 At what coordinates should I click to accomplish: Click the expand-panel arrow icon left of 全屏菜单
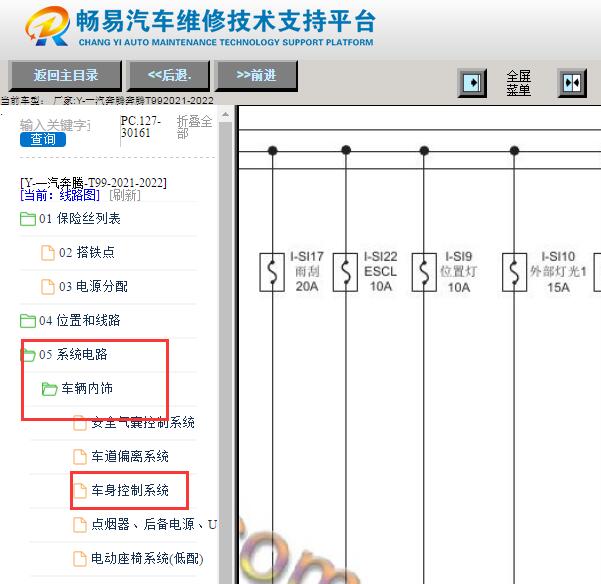[x=472, y=83]
